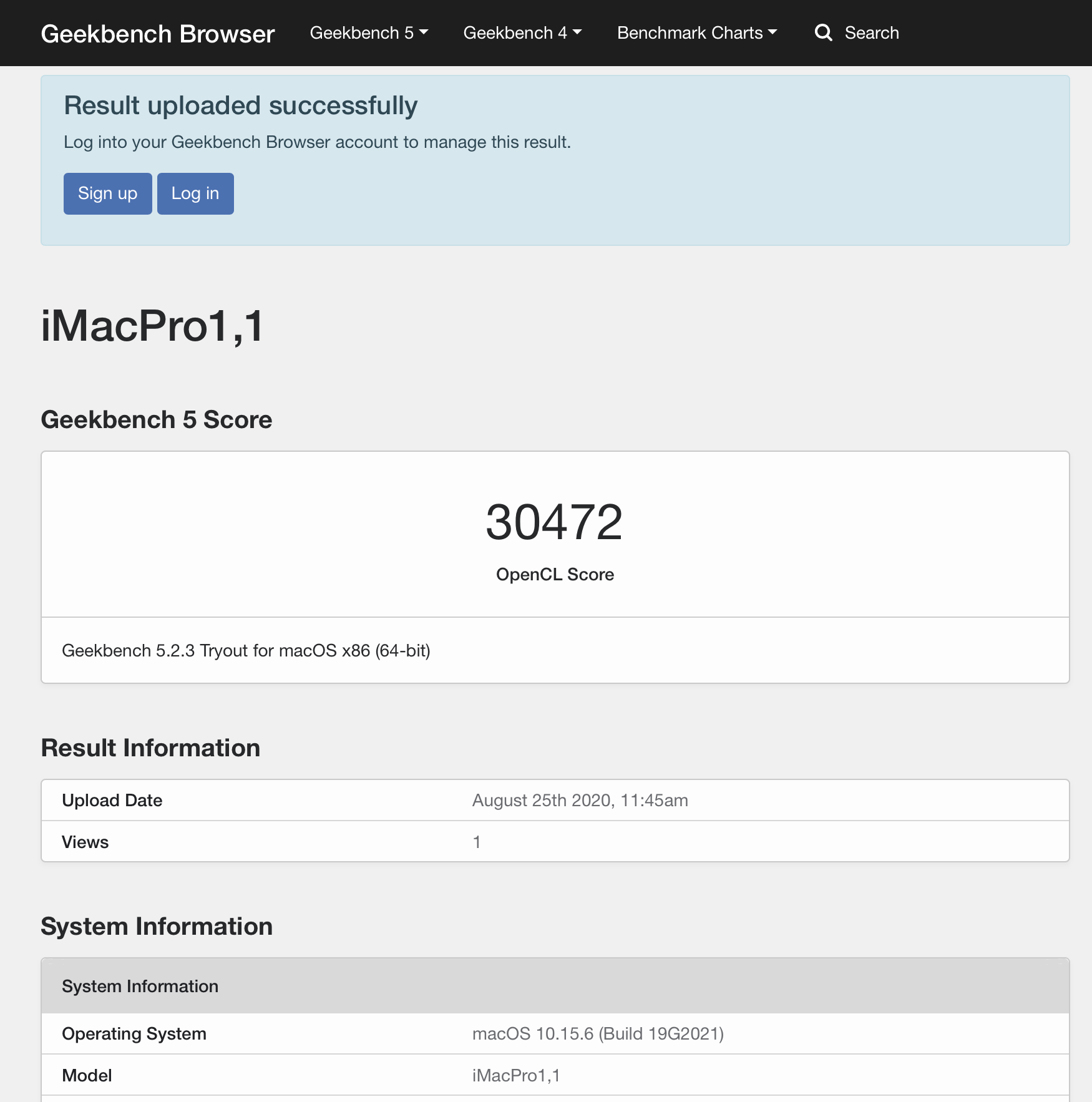
Task: Click the Search text in navbar
Action: 871,32
